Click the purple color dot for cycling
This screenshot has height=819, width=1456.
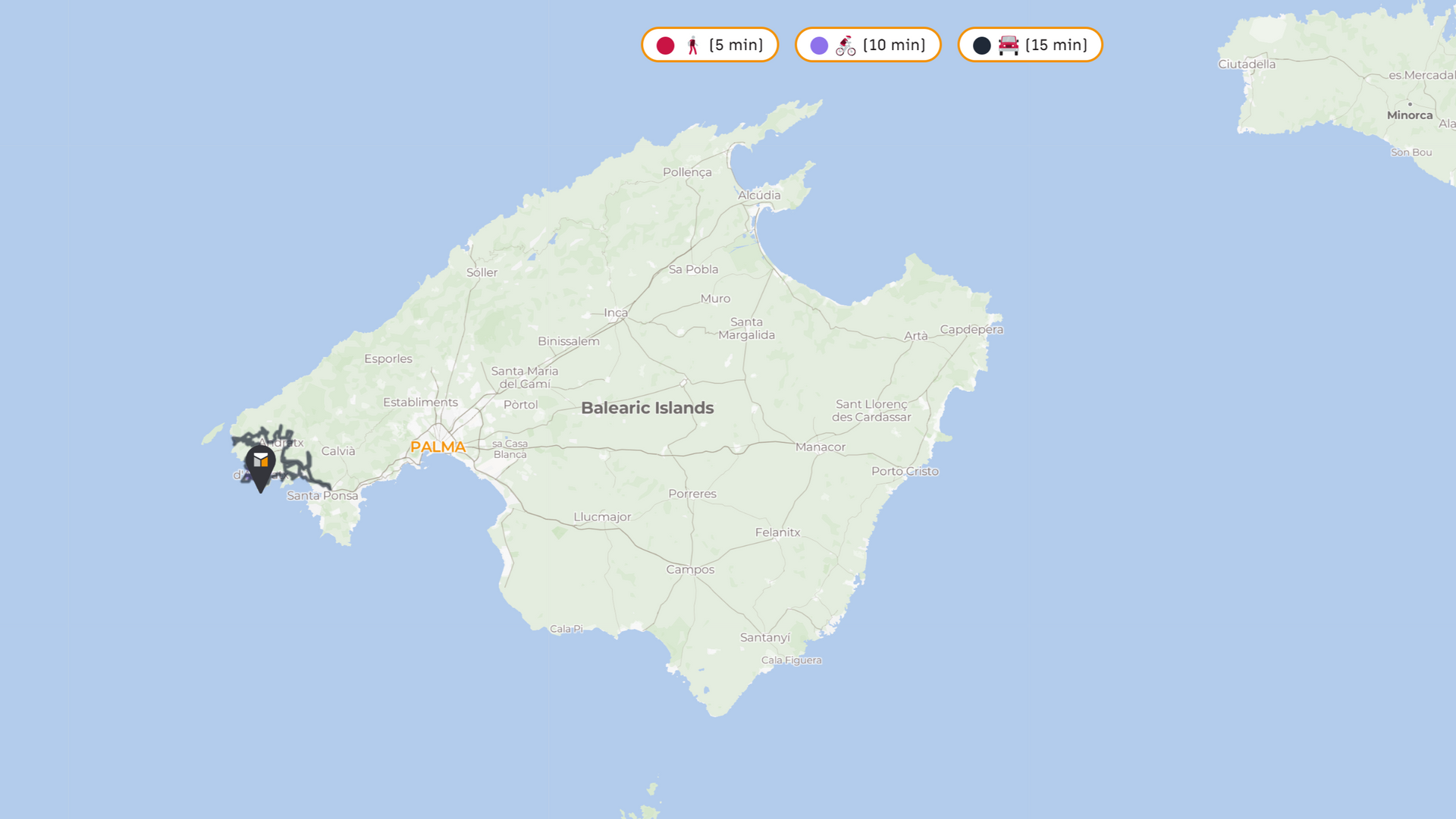[x=819, y=45]
